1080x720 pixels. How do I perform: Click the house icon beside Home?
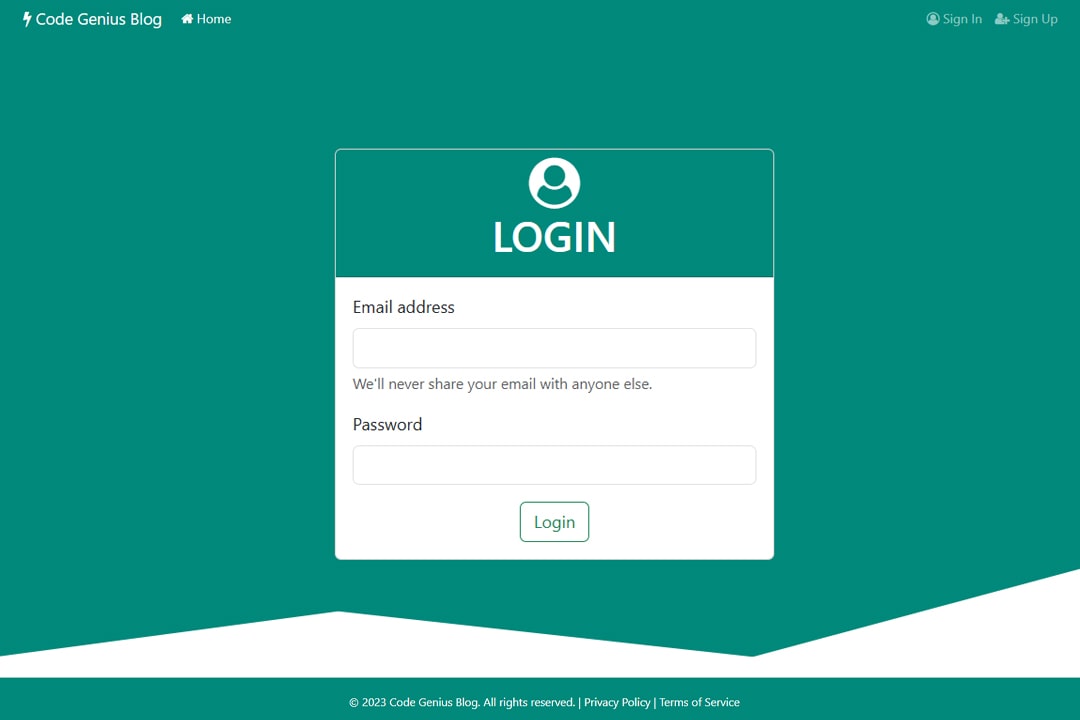point(187,19)
